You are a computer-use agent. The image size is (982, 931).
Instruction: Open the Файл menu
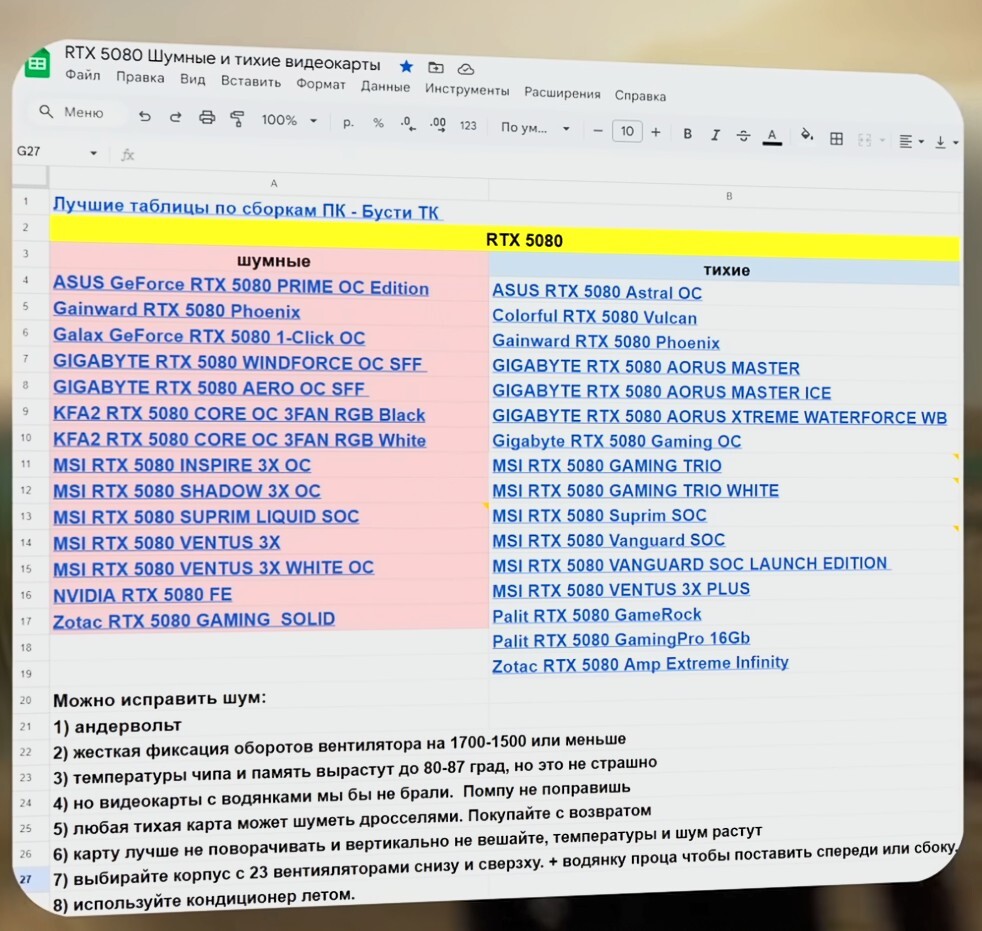point(83,75)
